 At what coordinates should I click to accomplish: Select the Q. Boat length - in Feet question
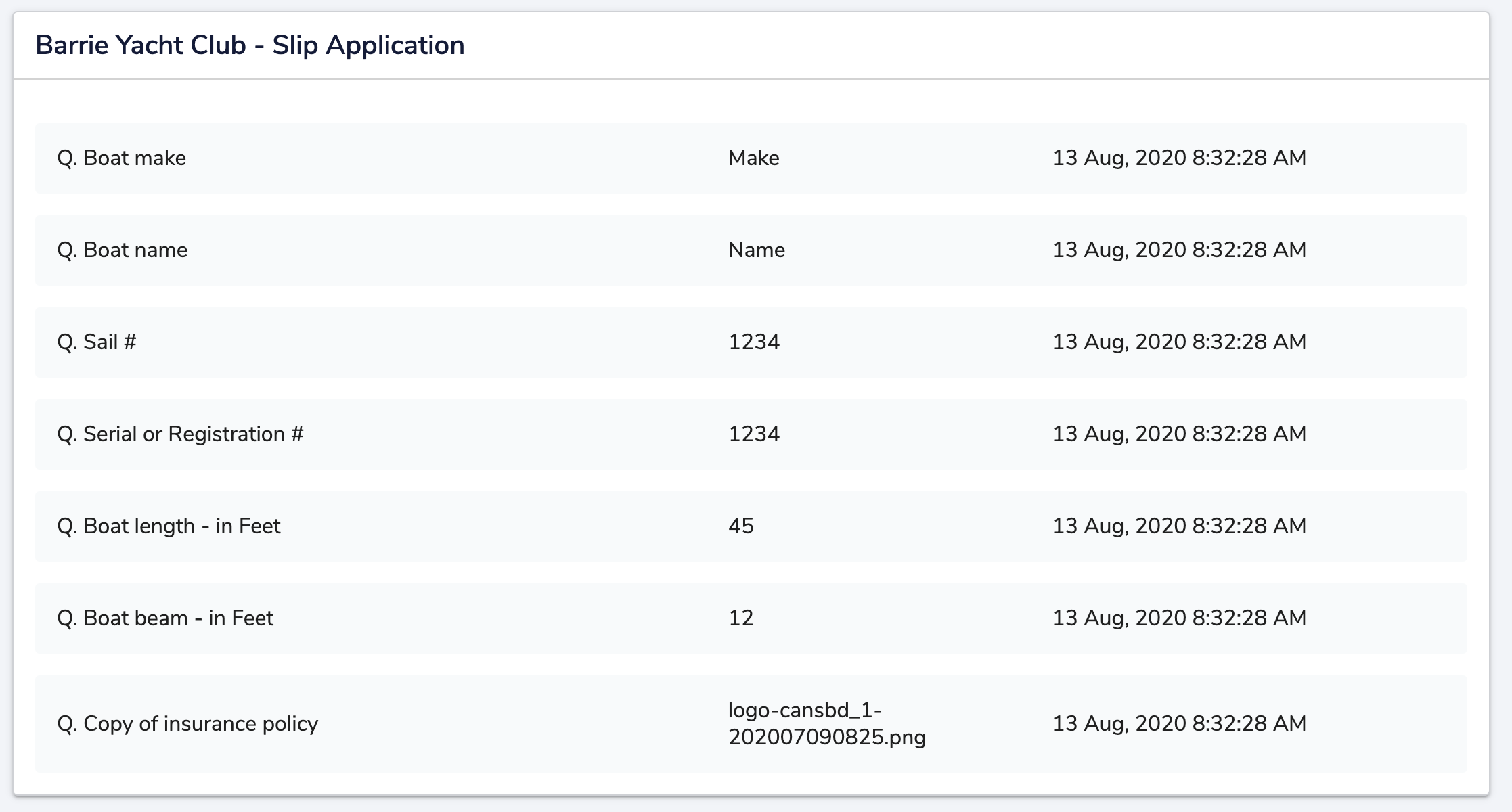(169, 526)
